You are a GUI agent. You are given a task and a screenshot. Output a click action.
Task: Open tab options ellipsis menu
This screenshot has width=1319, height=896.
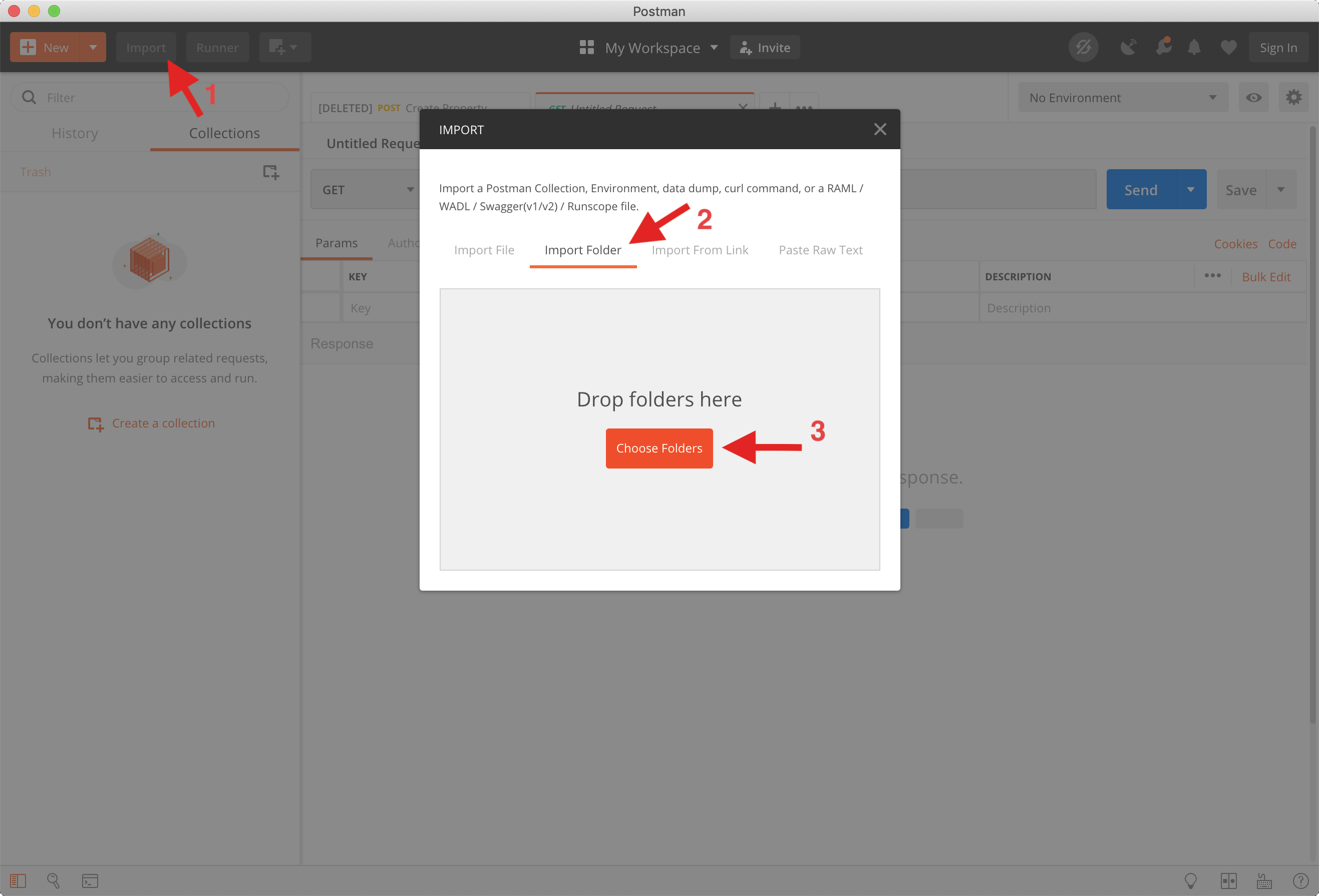(804, 107)
